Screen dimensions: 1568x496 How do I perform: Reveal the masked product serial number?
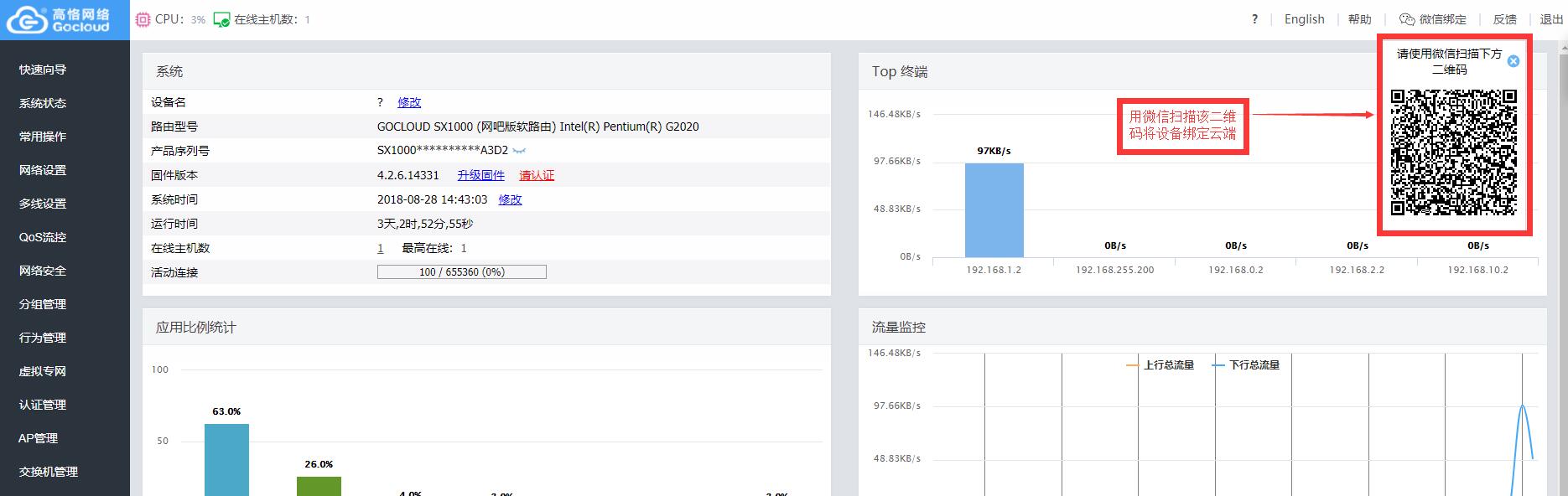point(519,151)
